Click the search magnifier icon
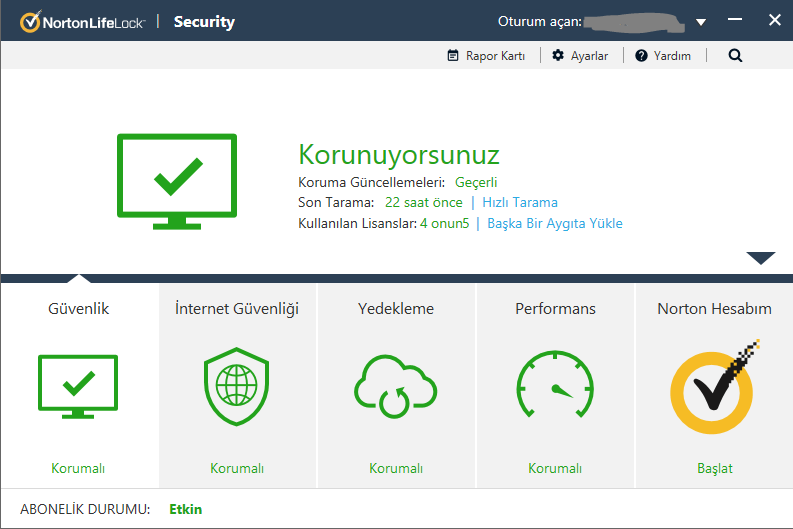This screenshot has height=529, width=793. [x=735, y=56]
